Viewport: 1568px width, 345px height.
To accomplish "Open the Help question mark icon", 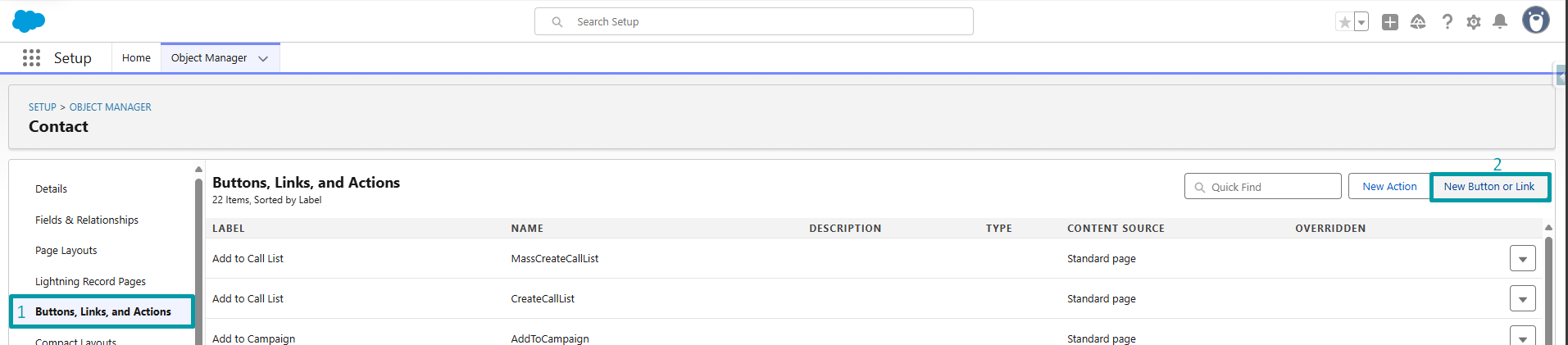I will [x=1448, y=22].
